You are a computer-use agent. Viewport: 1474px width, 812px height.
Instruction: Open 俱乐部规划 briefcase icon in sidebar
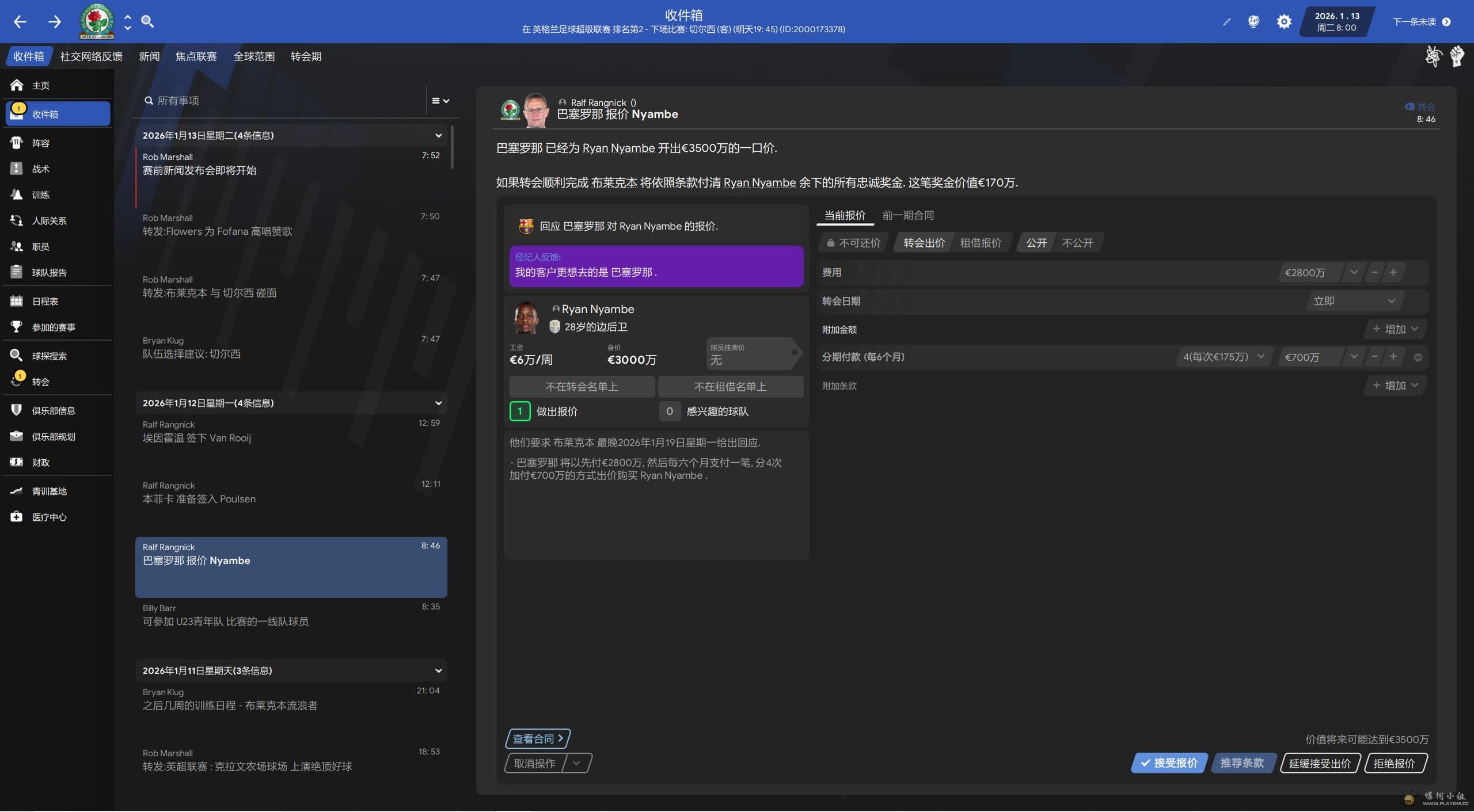17,436
